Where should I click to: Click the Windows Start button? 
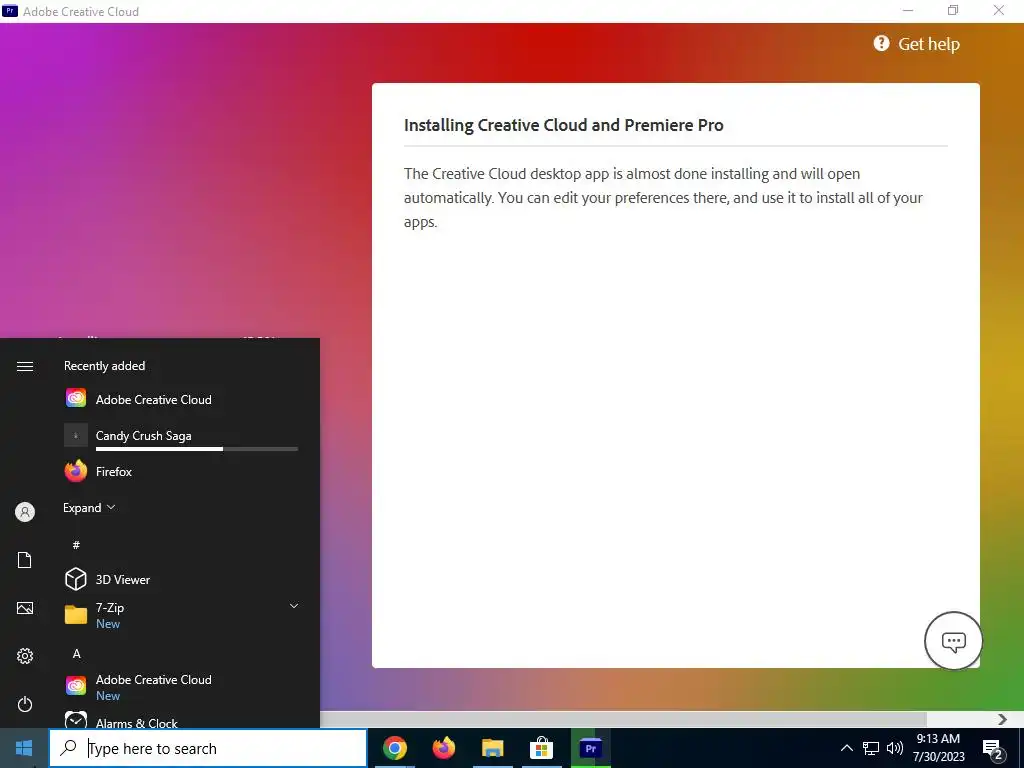tap(24, 748)
